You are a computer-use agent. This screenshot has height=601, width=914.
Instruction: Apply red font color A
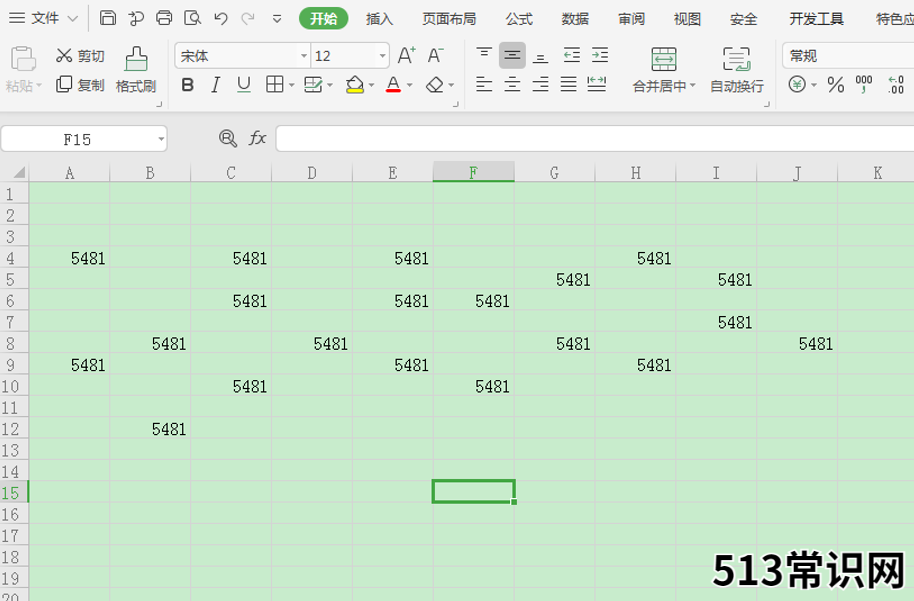pos(393,85)
